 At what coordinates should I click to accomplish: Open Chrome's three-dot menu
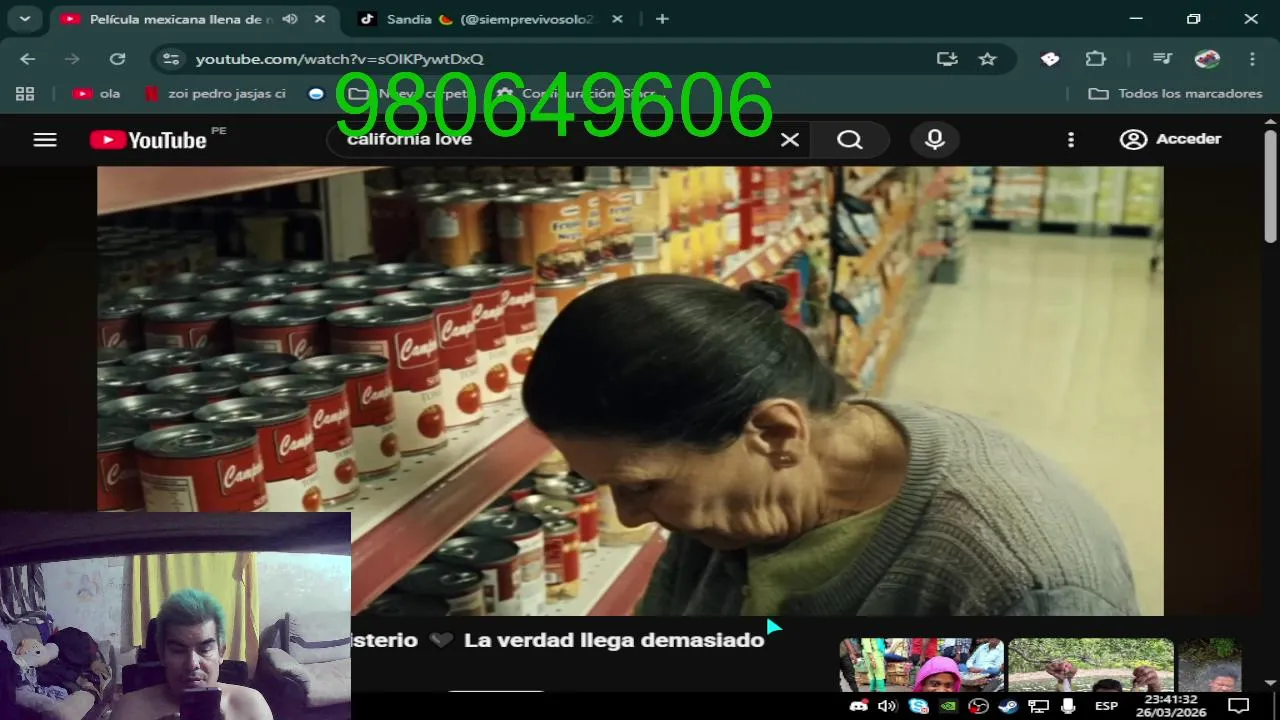pyautogui.click(x=1252, y=59)
